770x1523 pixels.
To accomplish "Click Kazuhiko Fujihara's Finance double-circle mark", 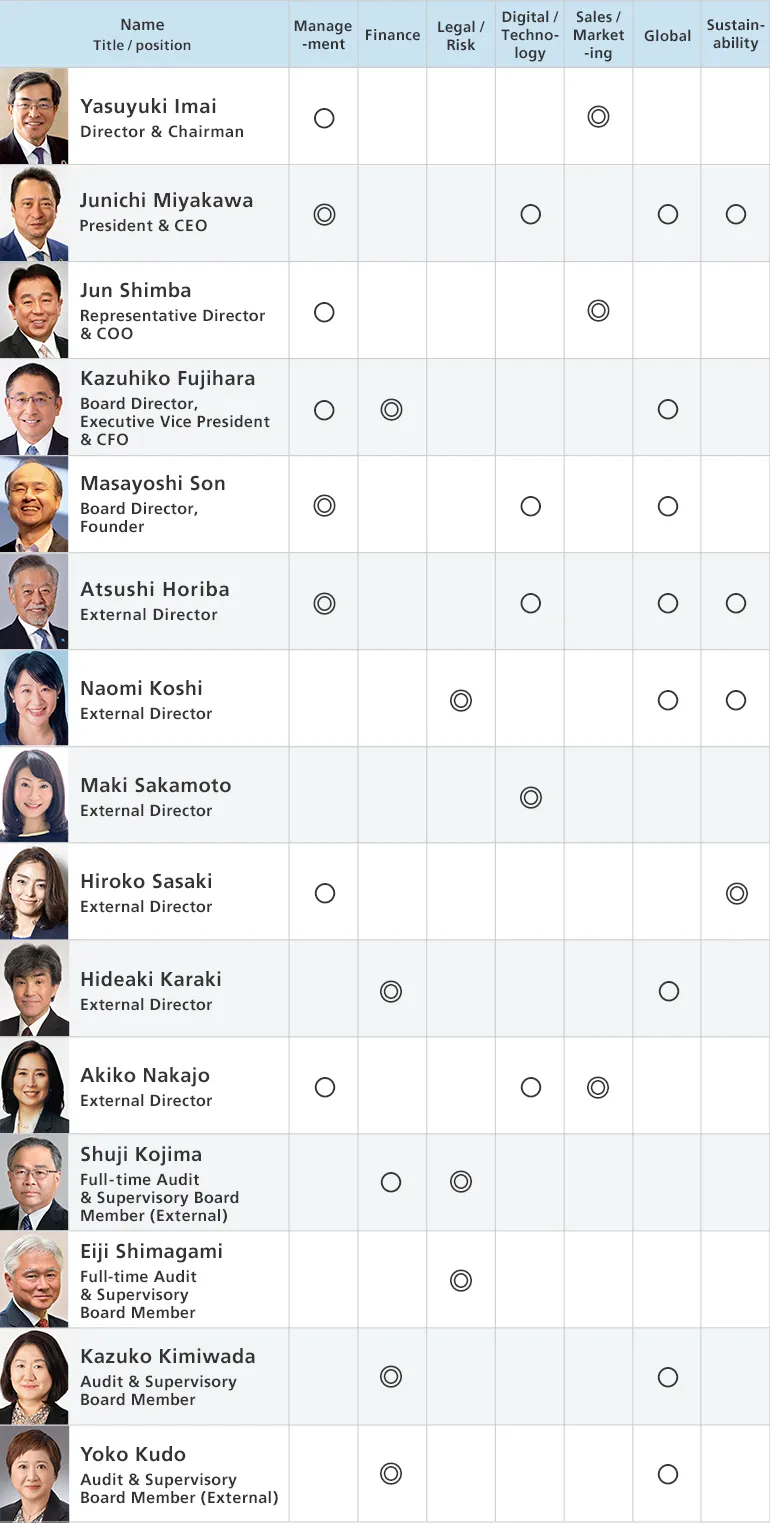I will click(391, 409).
